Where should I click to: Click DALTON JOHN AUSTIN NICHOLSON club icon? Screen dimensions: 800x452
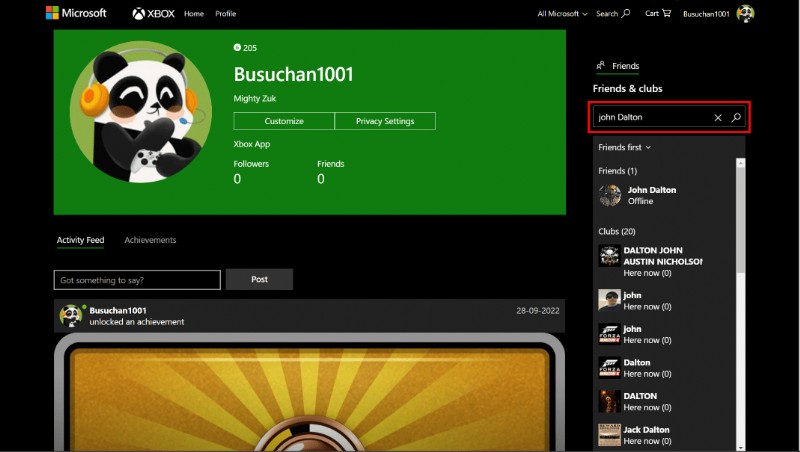coord(609,256)
